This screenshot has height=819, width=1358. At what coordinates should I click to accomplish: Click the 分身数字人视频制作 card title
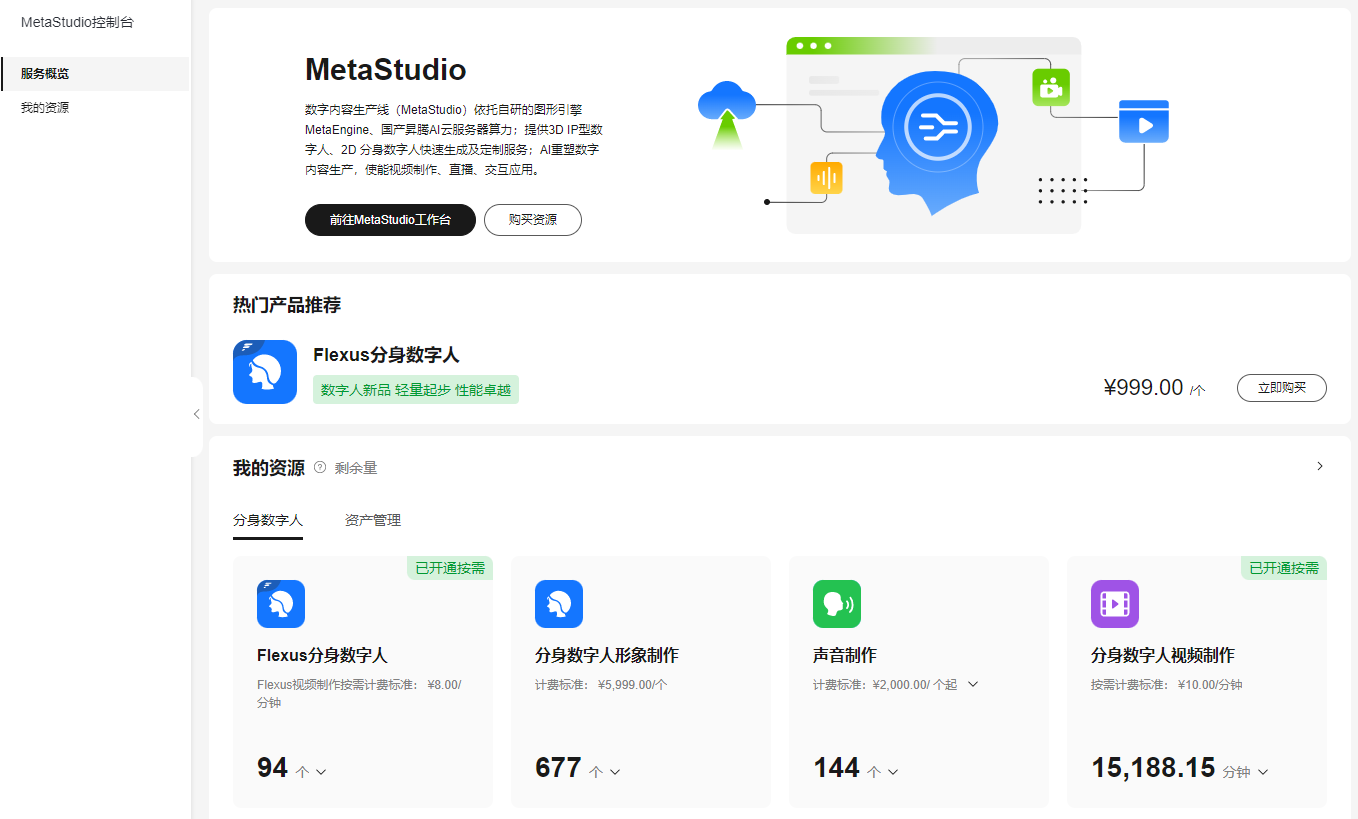click(x=1163, y=656)
